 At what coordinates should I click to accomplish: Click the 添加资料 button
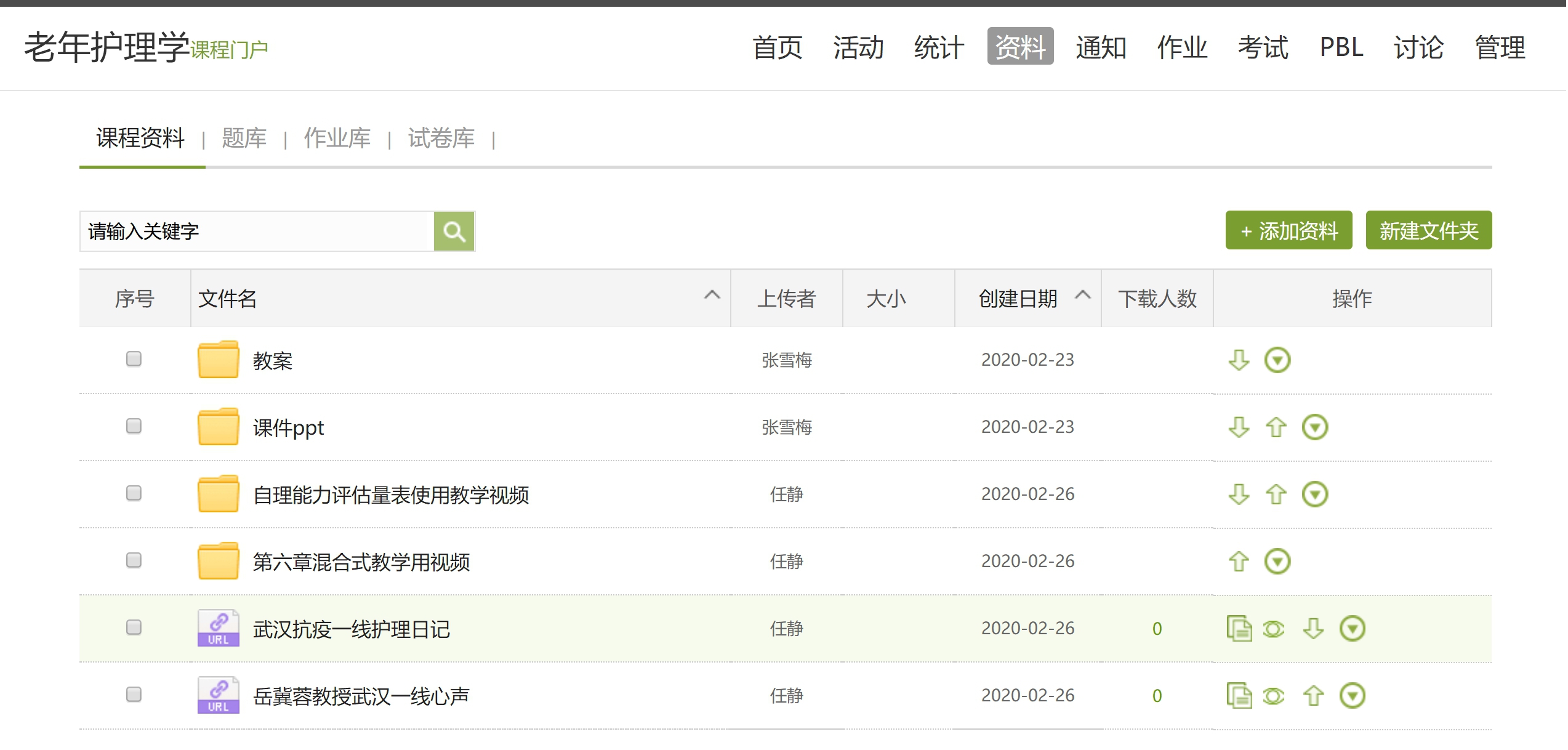click(x=1288, y=231)
